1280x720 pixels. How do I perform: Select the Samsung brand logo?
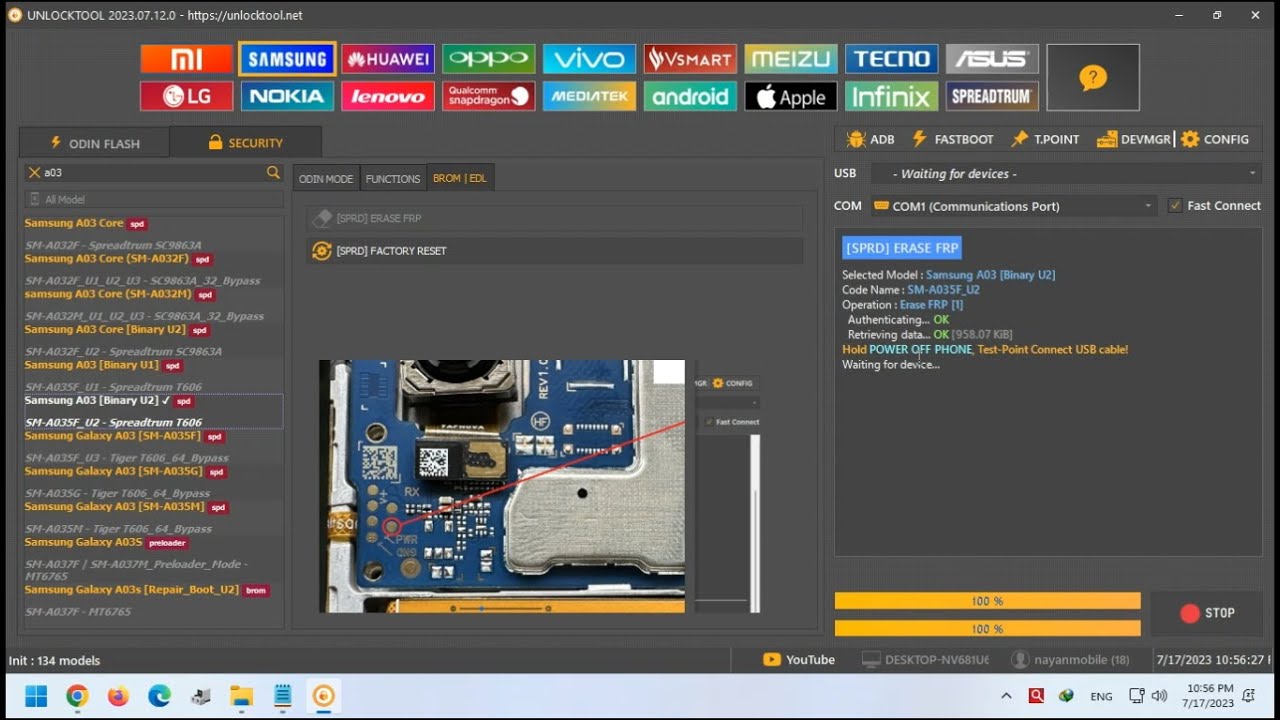(287, 59)
